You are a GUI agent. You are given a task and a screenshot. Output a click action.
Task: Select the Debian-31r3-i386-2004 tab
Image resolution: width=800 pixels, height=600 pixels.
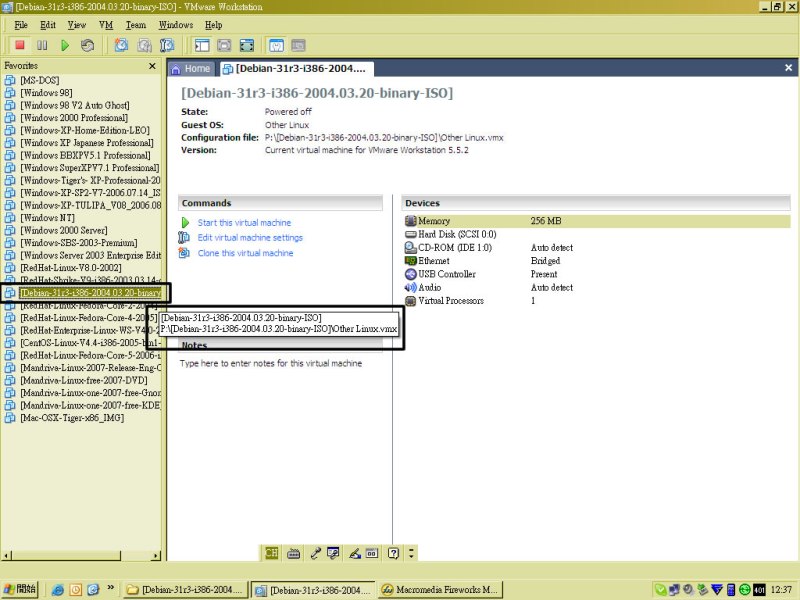pos(296,68)
